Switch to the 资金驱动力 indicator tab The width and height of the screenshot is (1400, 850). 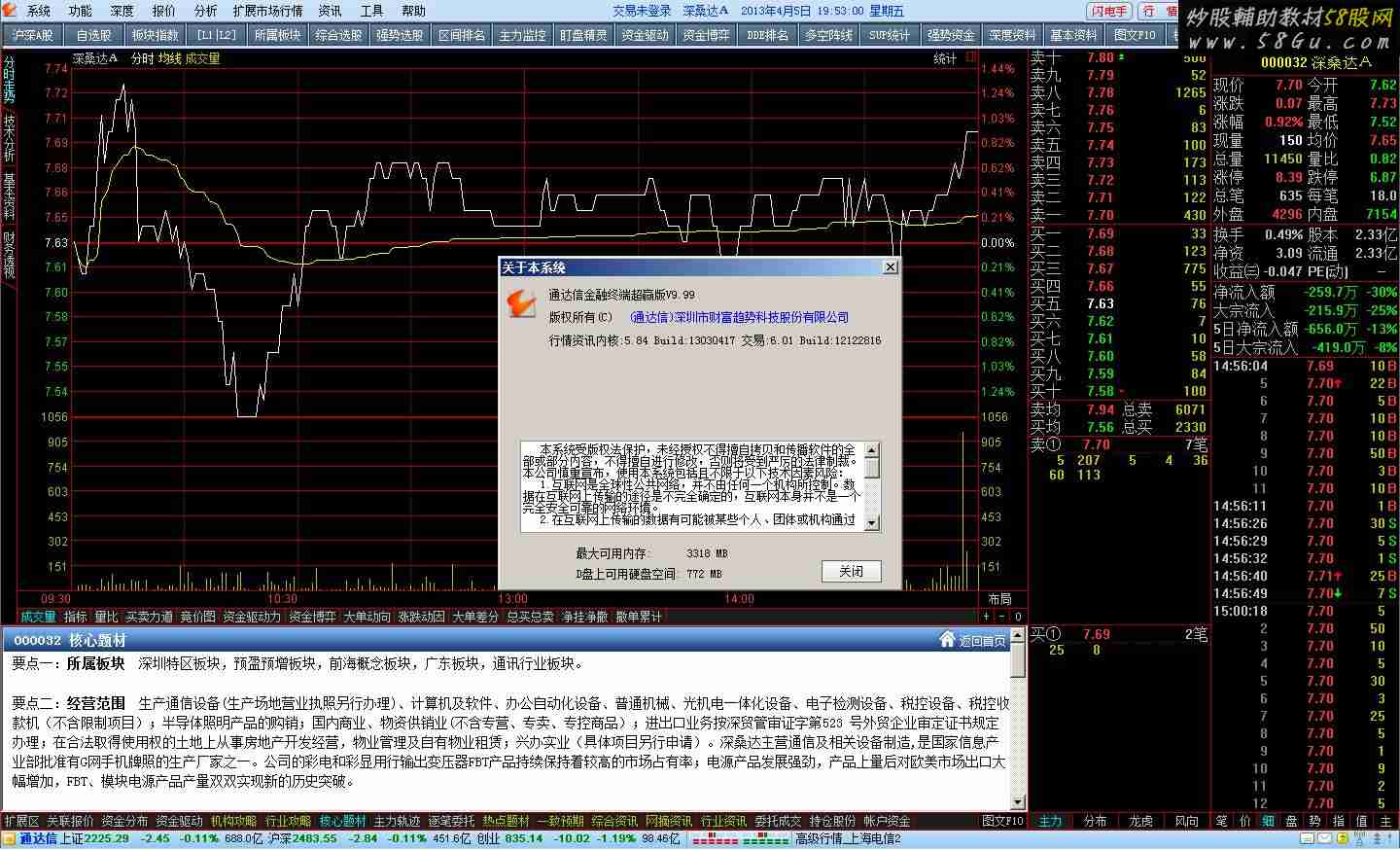252,617
